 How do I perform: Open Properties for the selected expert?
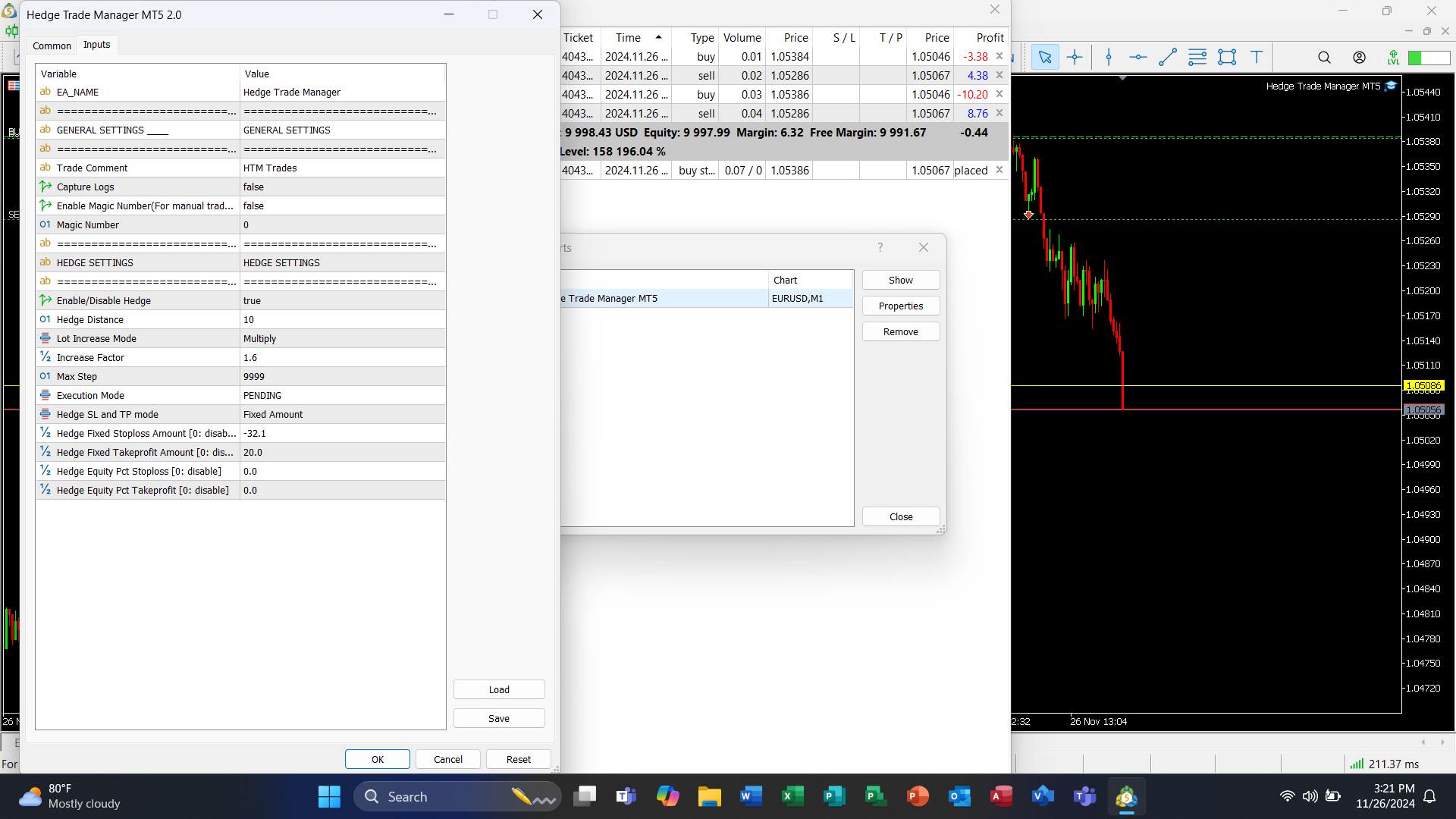[x=901, y=306]
